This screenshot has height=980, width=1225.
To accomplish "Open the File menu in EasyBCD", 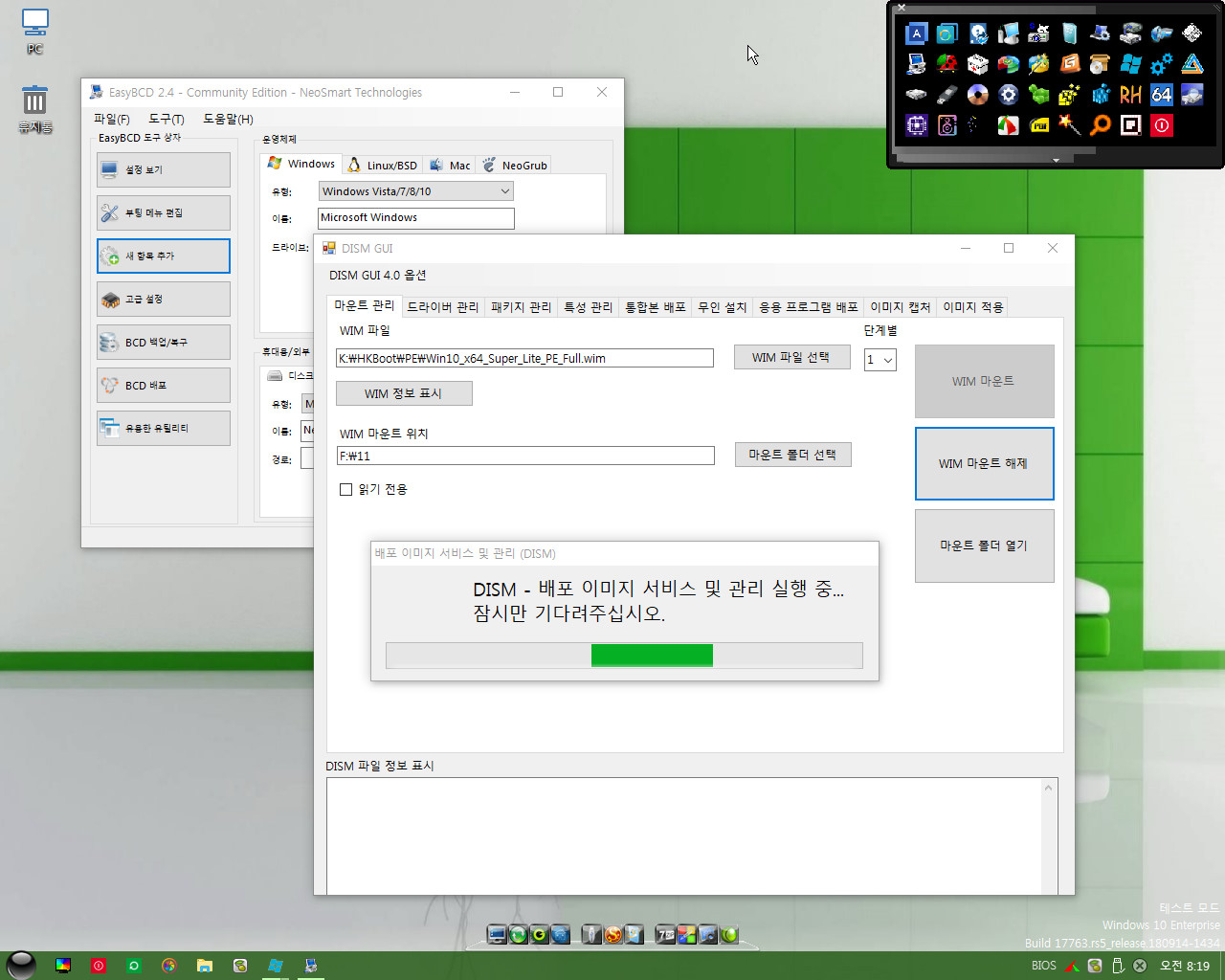I will click(x=111, y=119).
